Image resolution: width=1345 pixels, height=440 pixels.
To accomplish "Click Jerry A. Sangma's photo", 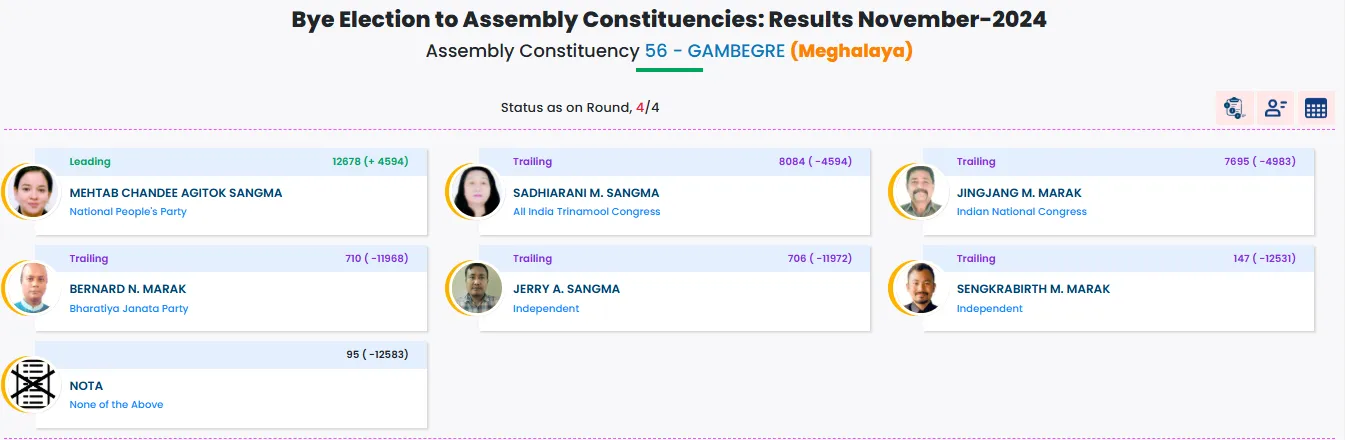I will click(476, 287).
